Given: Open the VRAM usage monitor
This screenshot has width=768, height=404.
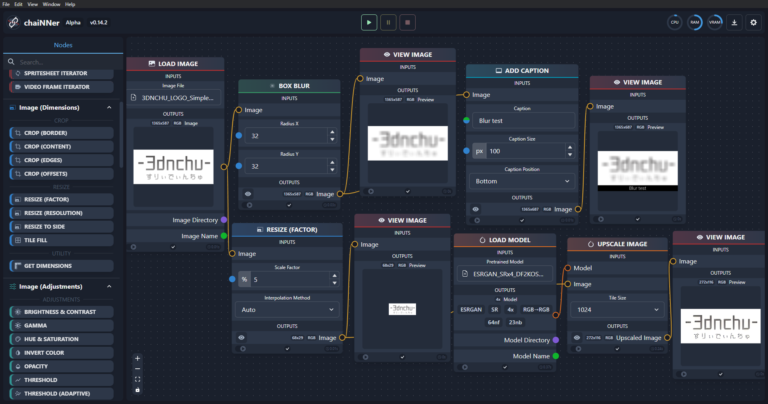Looking at the screenshot, I should [715, 23].
